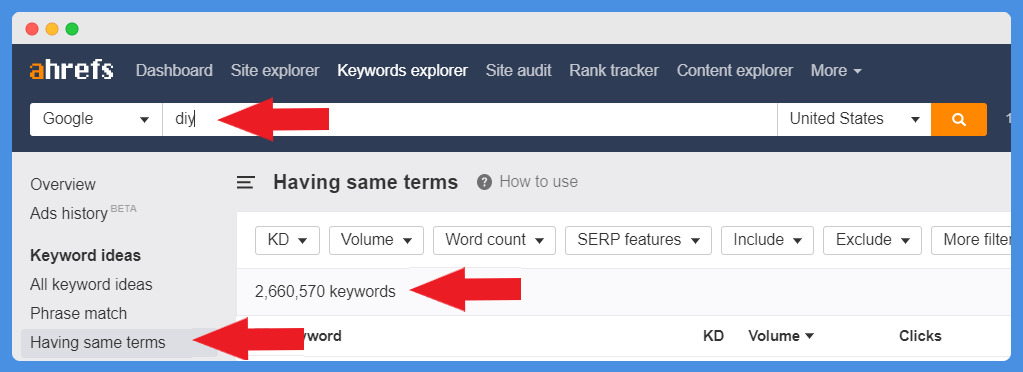The height and width of the screenshot is (372, 1023).
Task: Open Overview in the sidebar
Action: click(63, 185)
